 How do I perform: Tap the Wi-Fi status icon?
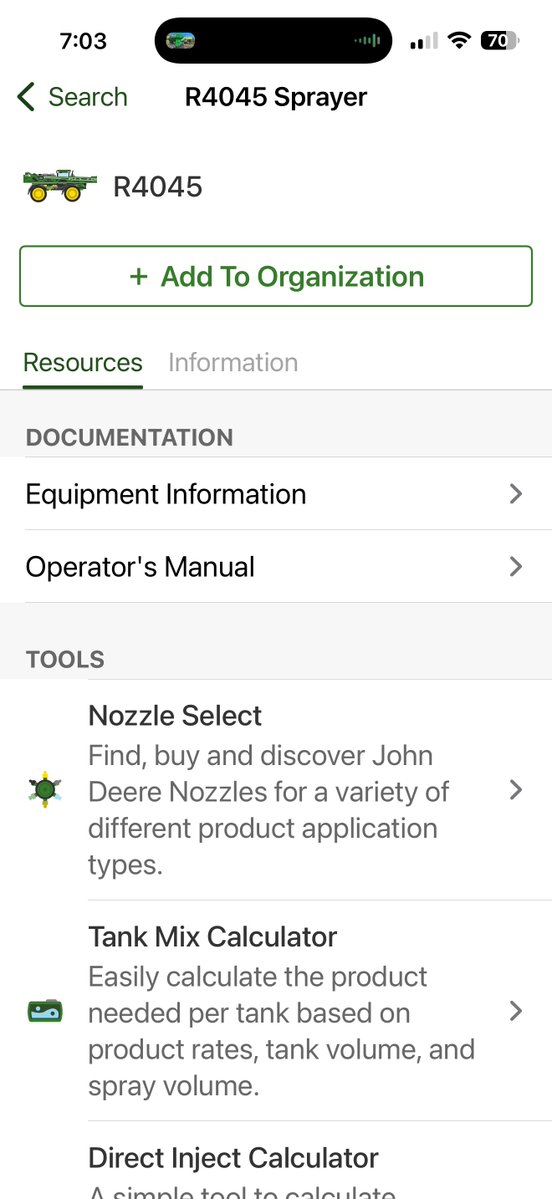[x=459, y=40]
